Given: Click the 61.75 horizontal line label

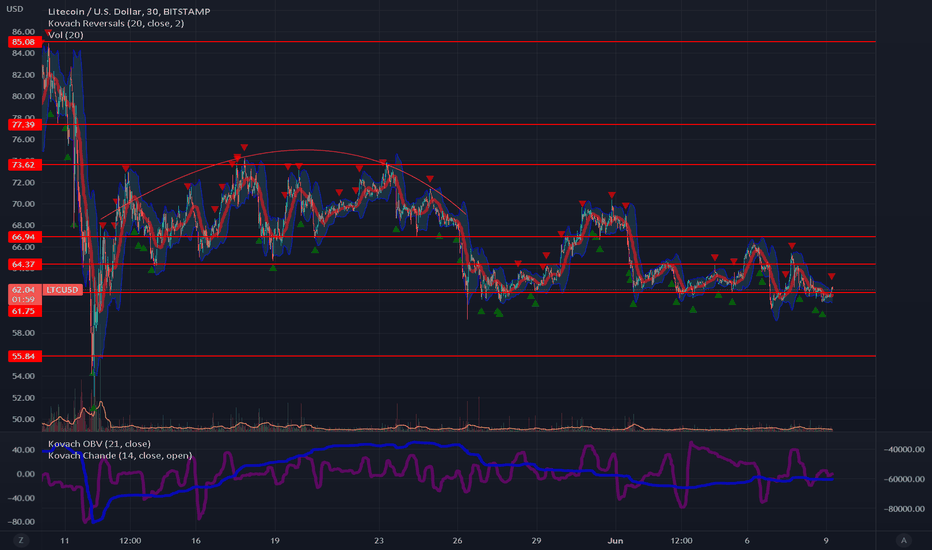Looking at the screenshot, I should [24, 311].
